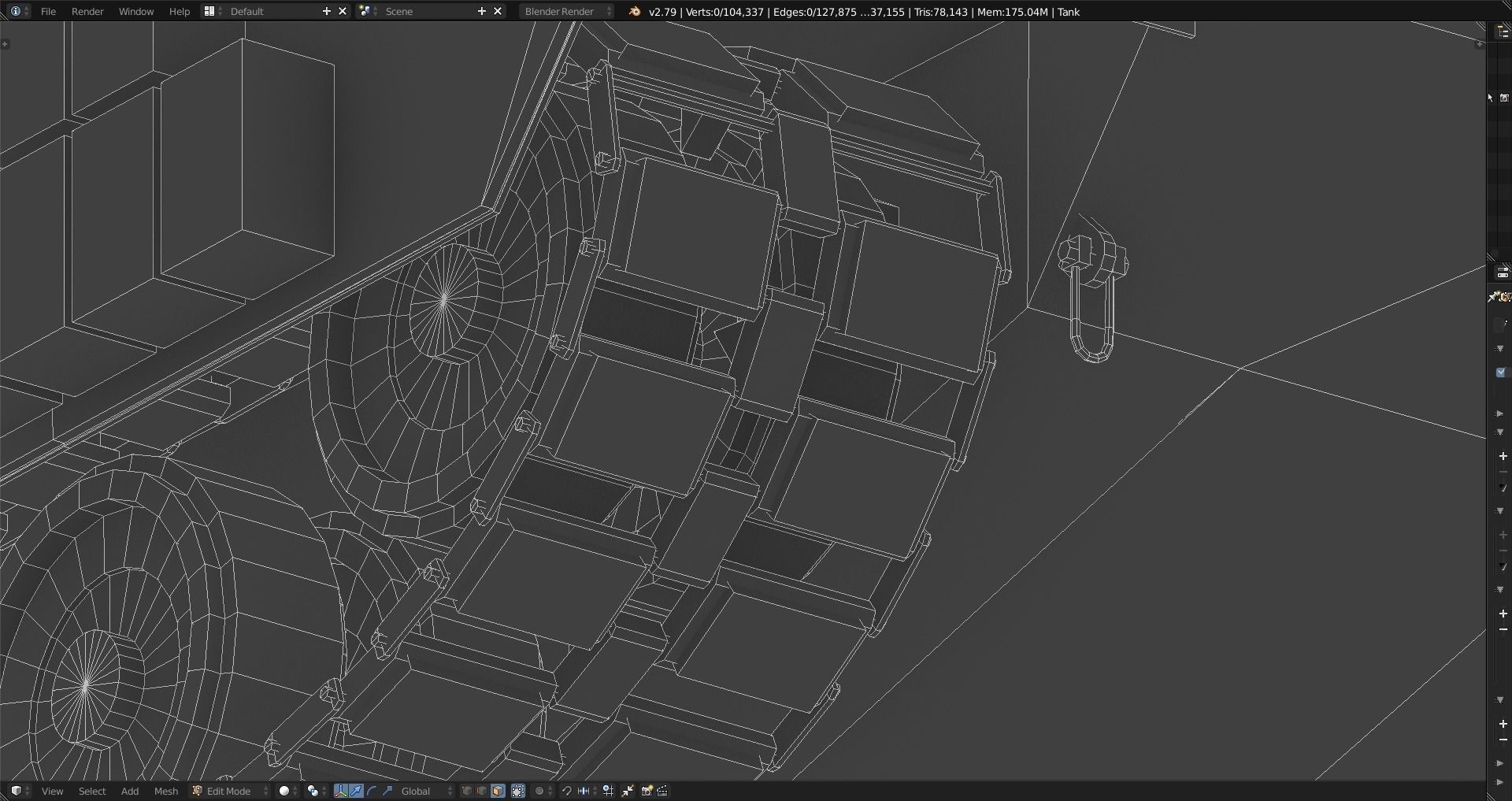Open the Select menu in 3D viewport
The width and height of the screenshot is (1512, 801).
92,791
